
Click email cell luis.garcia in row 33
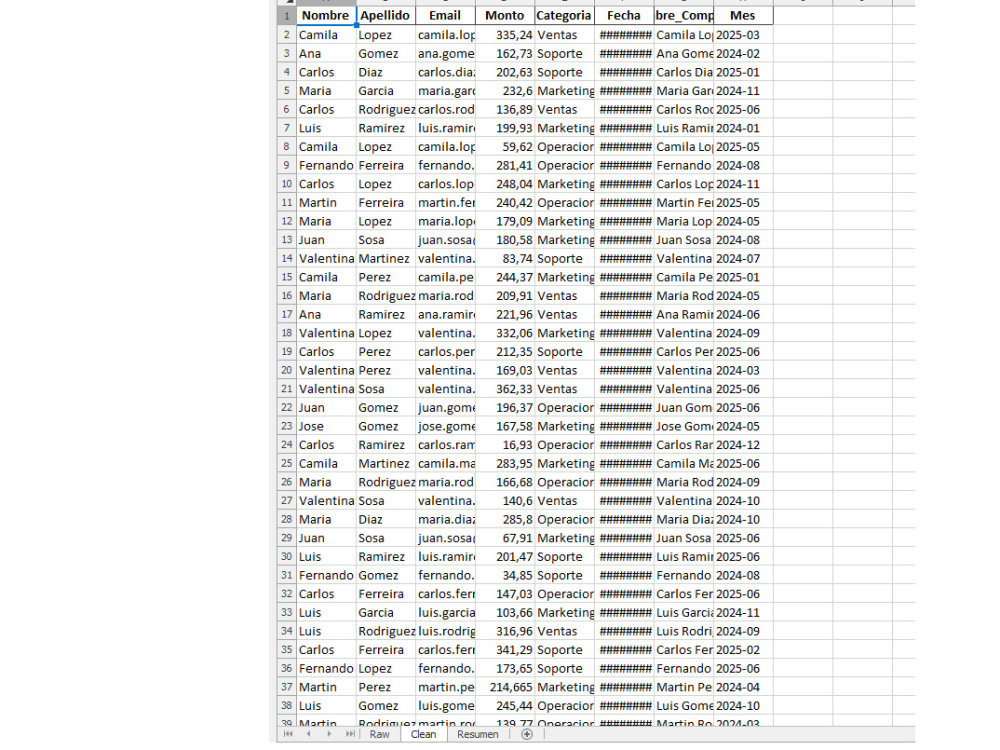[x=445, y=612]
